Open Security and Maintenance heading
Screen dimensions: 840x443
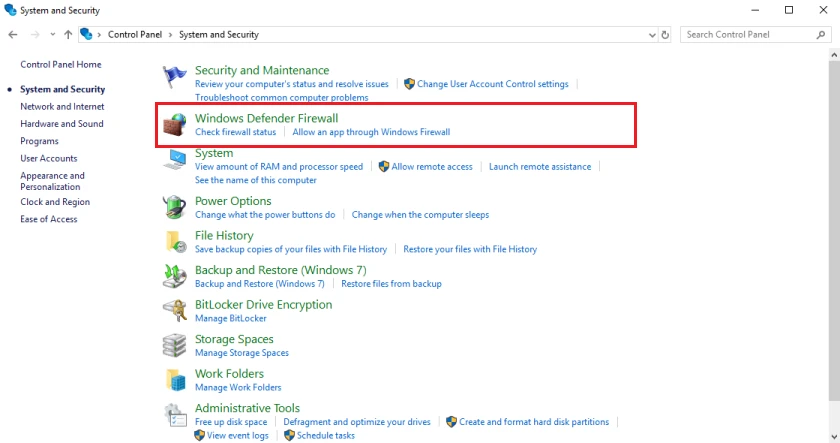pyautogui.click(x=262, y=70)
